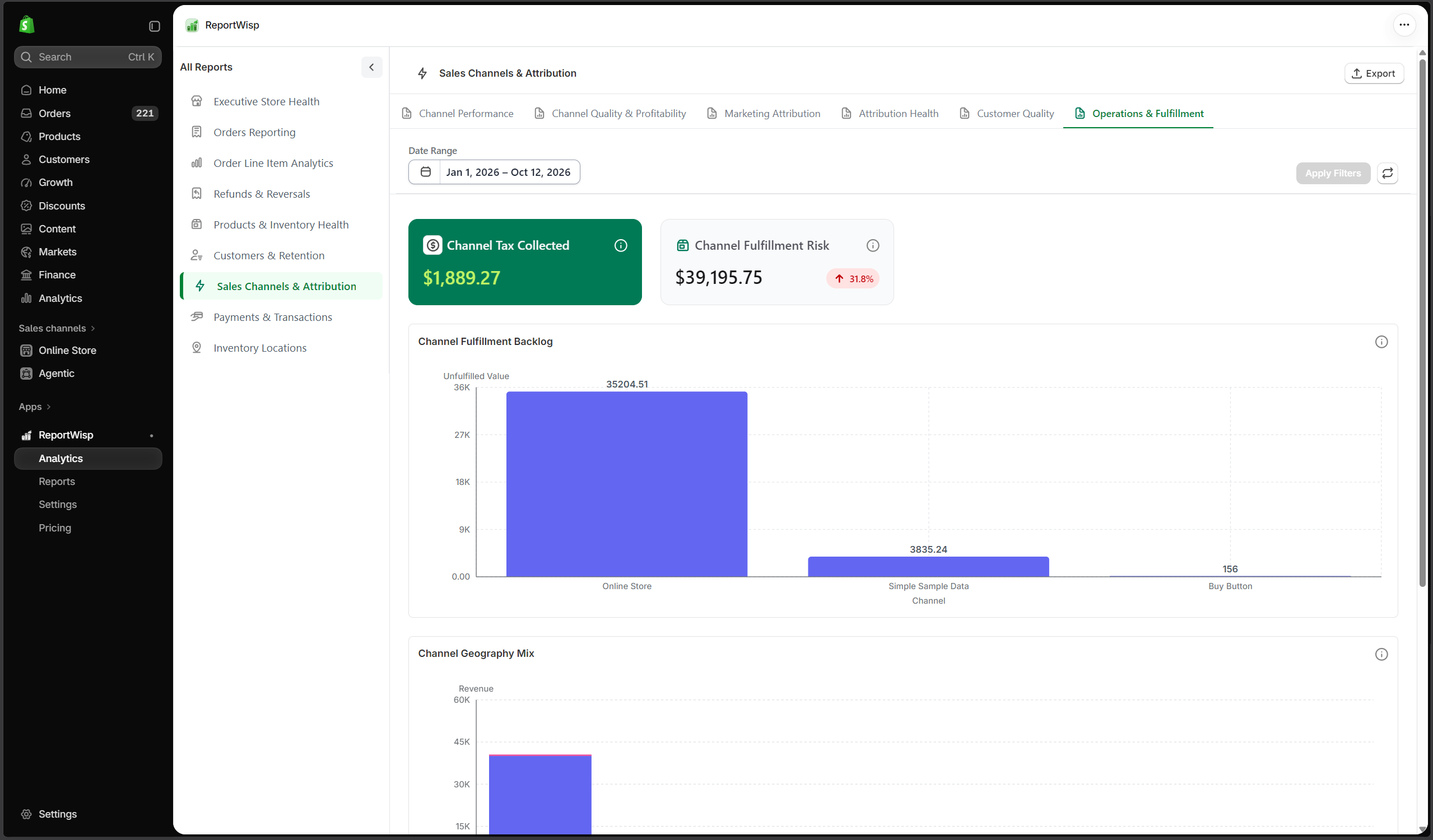Expand the Sales channels section

[57, 329]
